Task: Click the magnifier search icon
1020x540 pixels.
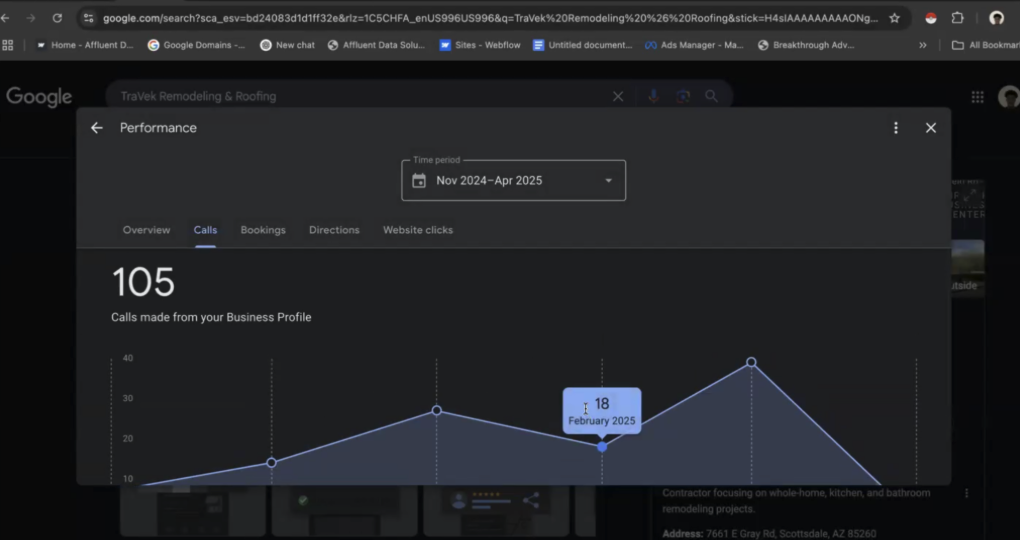Action: point(711,96)
